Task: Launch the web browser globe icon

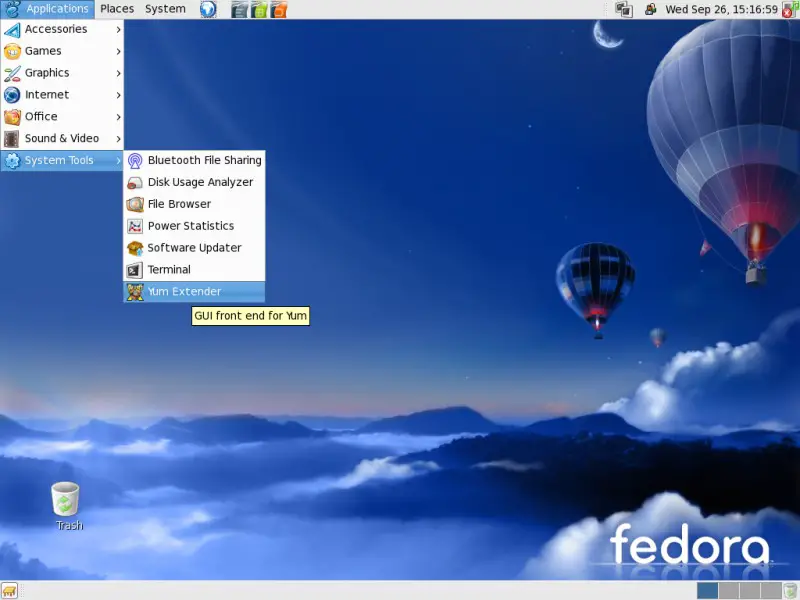Action: (208, 9)
